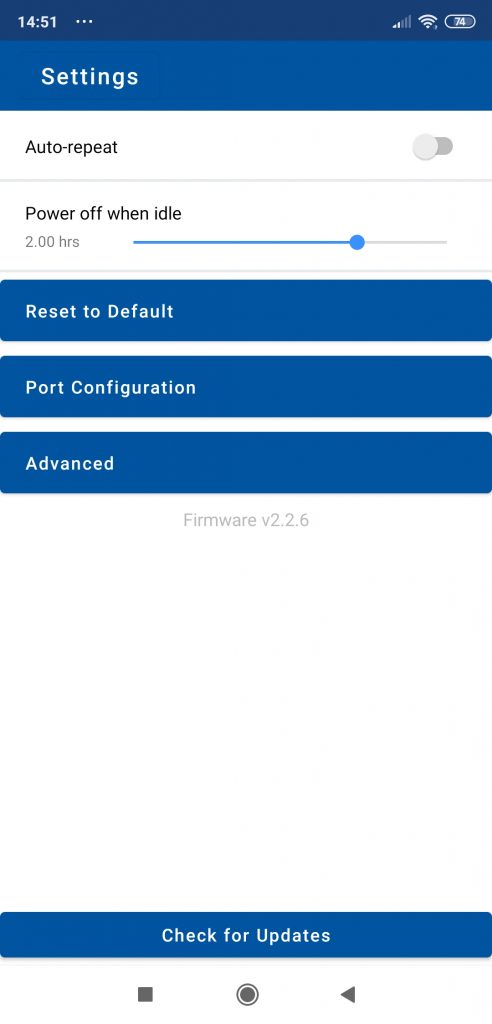Toggle the Auto-repeat switch
This screenshot has width=492, height=1024.
click(433, 147)
